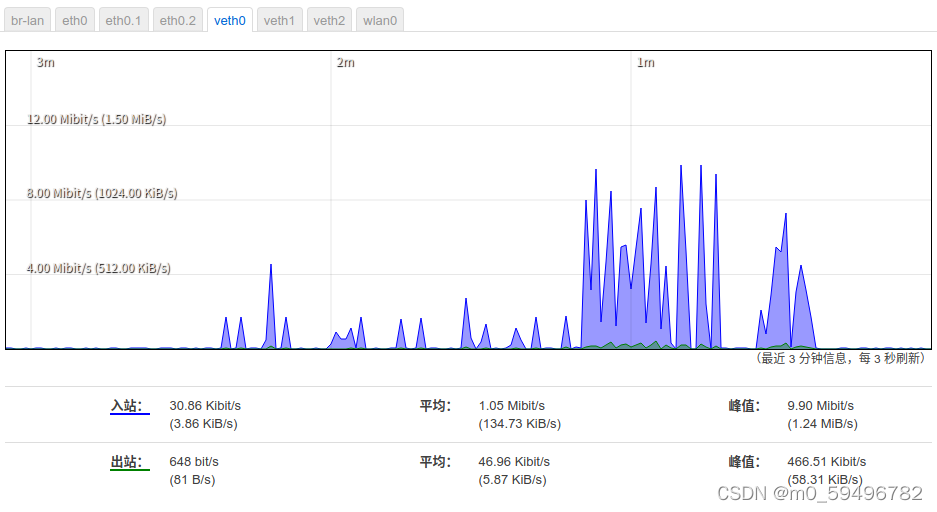
Task: Select the eth0.1 tab
Action: click(123, 20)
